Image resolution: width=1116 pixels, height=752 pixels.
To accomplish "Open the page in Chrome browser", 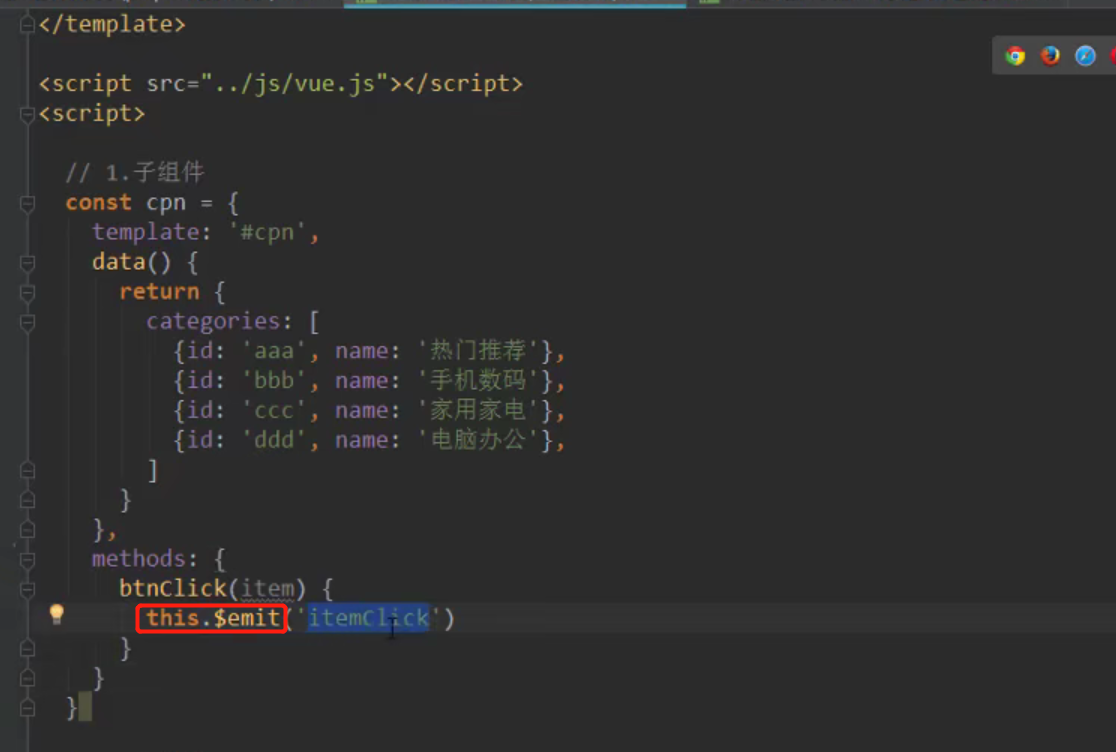I will click(x=1015, y=55).
